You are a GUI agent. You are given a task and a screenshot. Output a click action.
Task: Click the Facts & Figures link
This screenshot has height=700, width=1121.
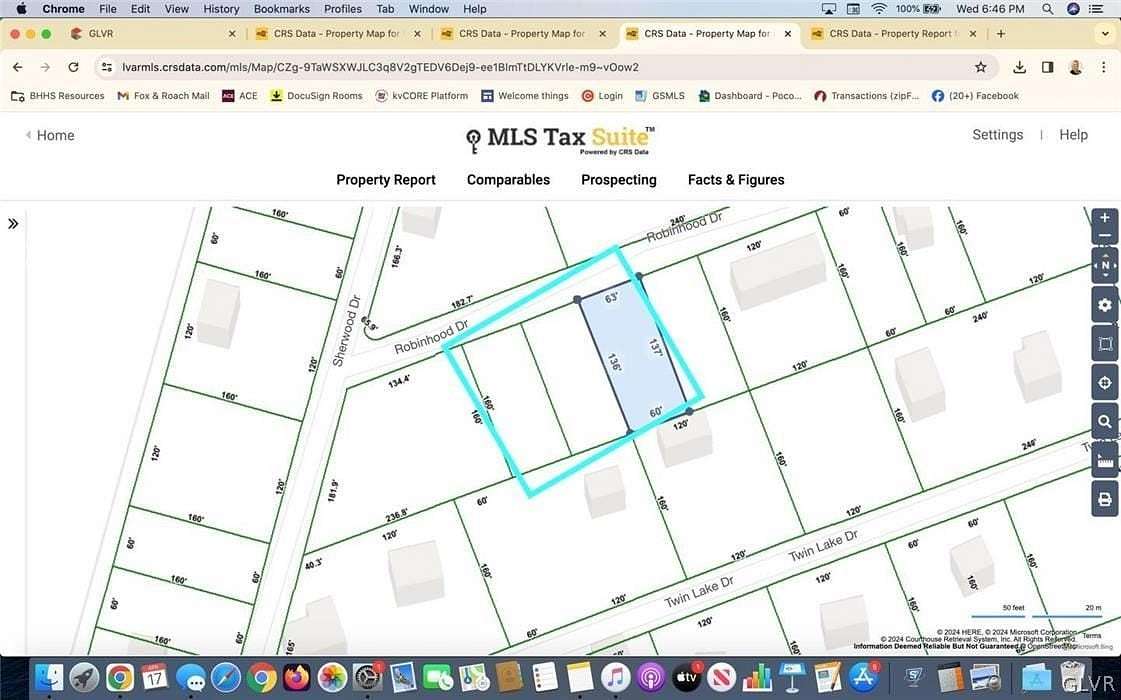(735, 179)
